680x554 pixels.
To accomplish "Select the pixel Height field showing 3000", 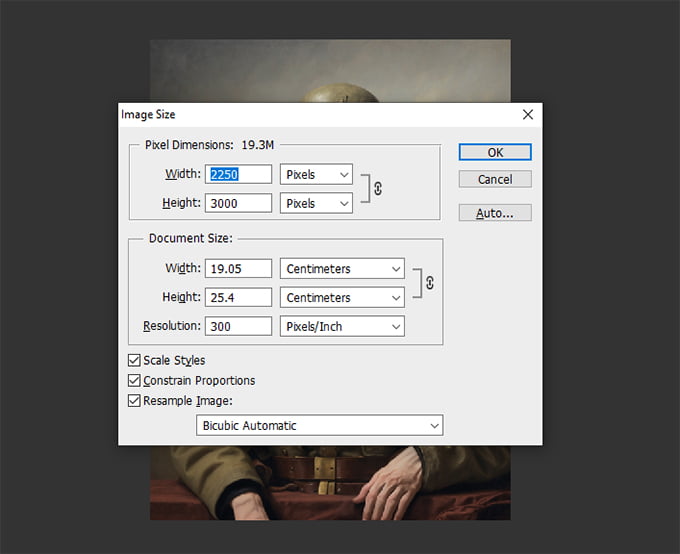I will 239,203.
